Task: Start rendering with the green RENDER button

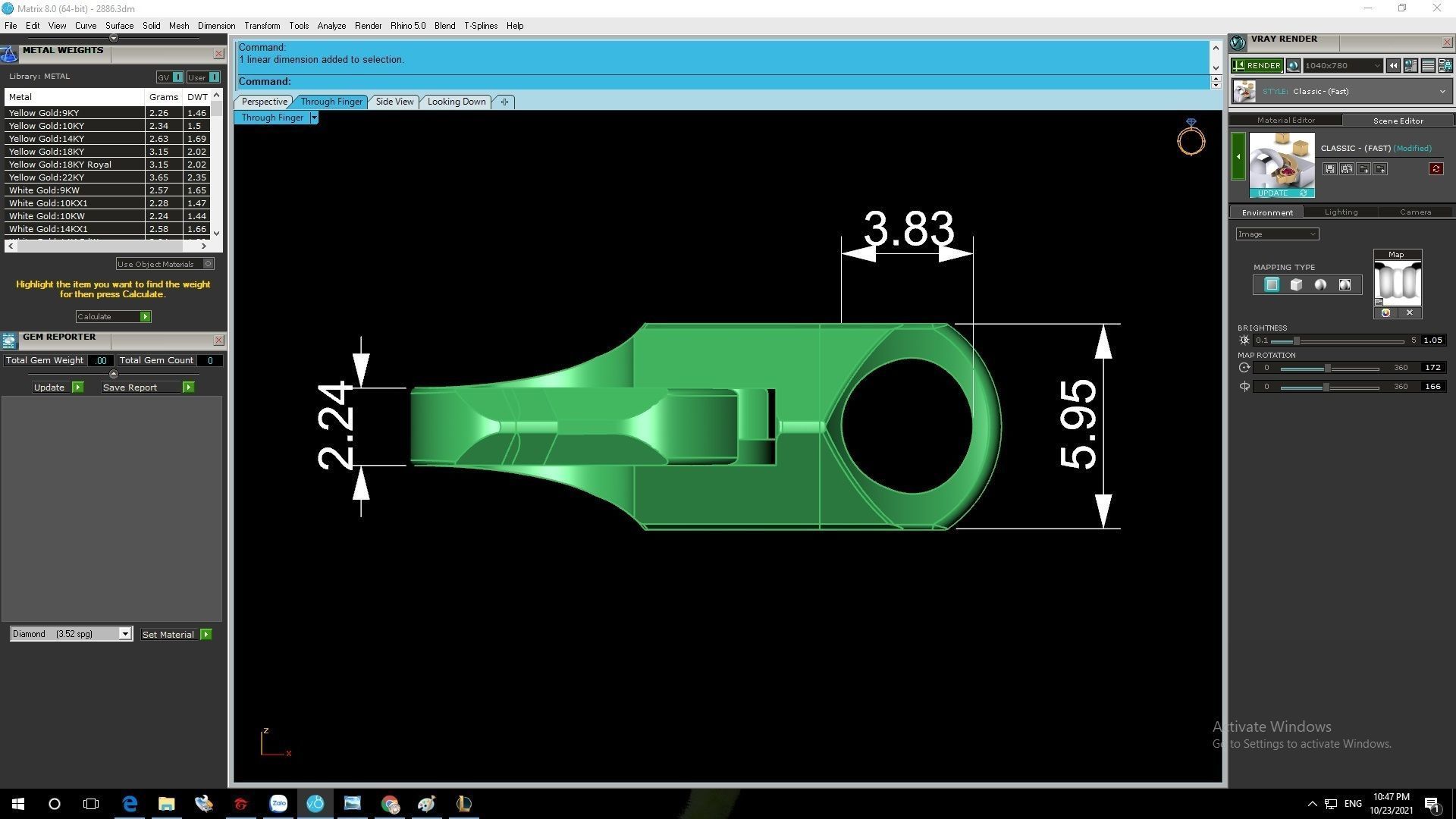Action: 1257,66
